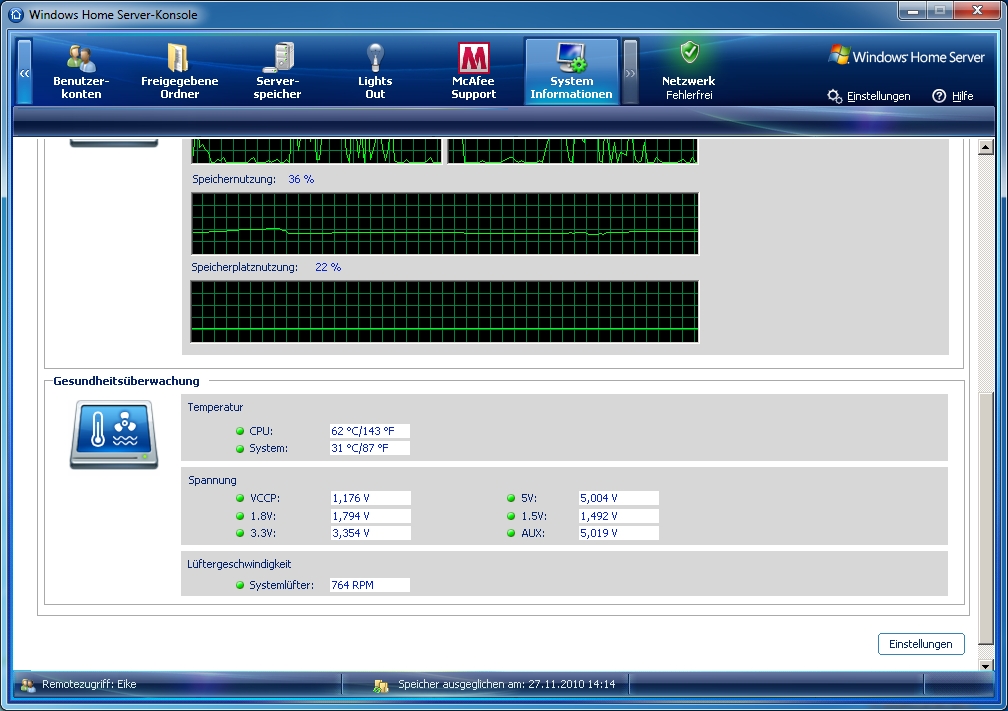1008x711 pixels.
Task: Click the green 5V status indicator
Action: (x=511, y=498)
